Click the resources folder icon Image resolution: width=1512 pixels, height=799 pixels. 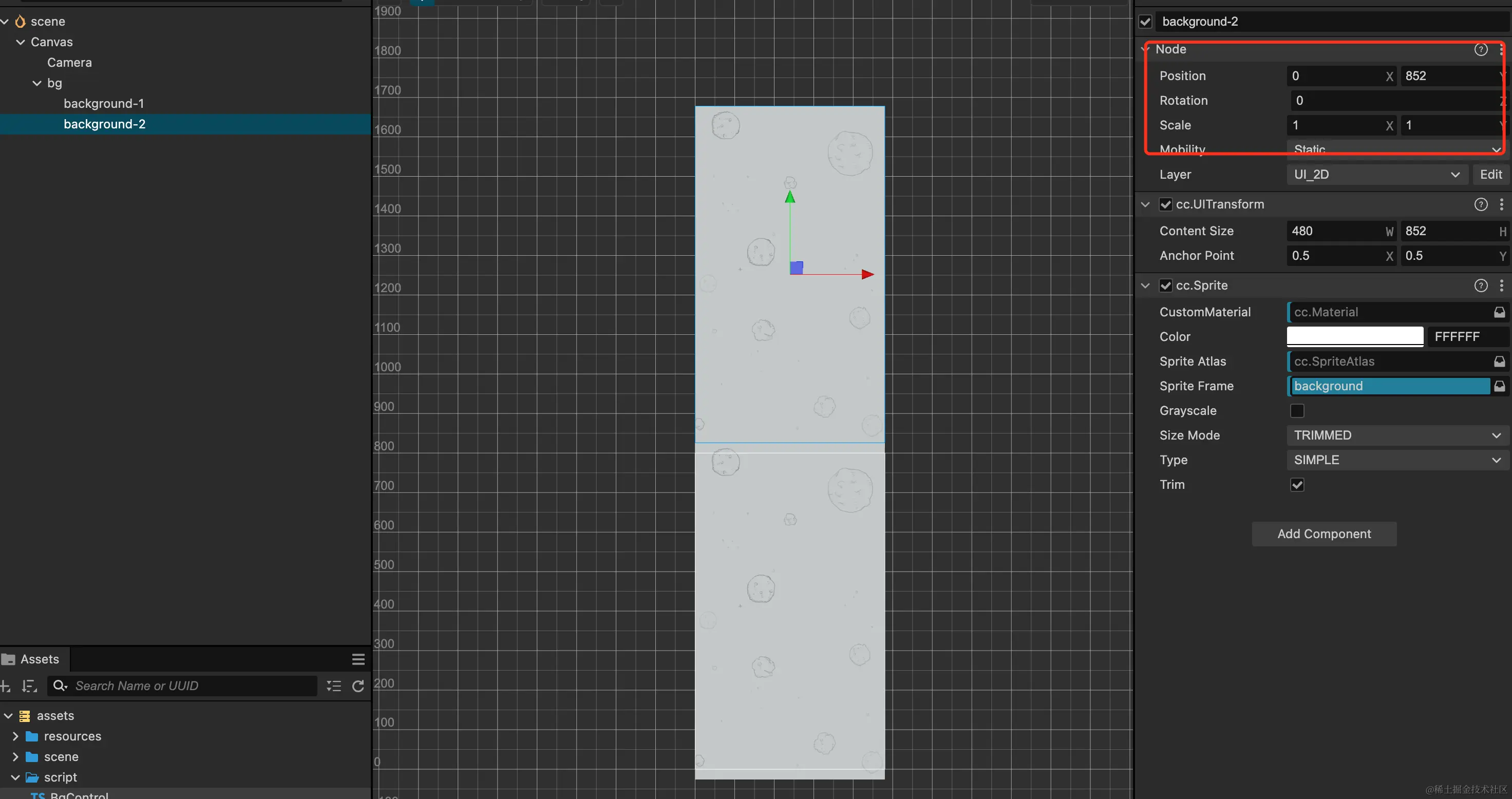coord(32,736)
